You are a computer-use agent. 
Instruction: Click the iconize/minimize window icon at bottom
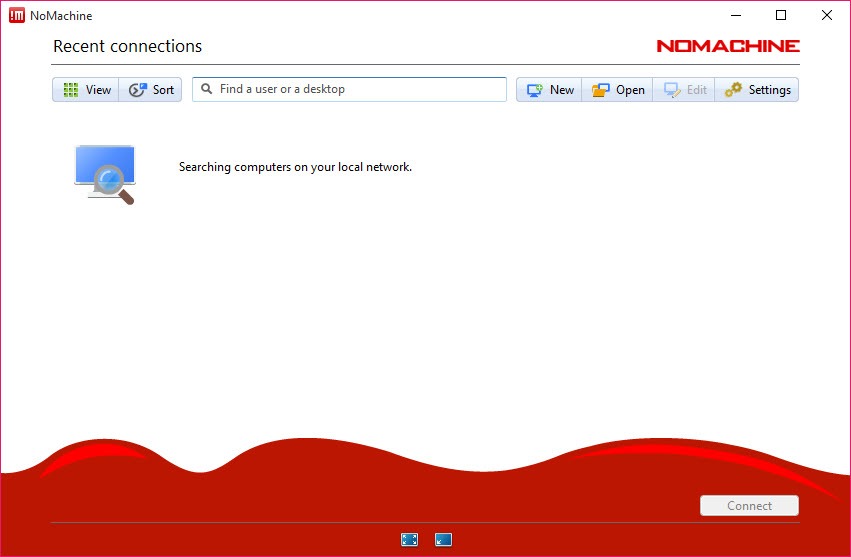(443, 539)
